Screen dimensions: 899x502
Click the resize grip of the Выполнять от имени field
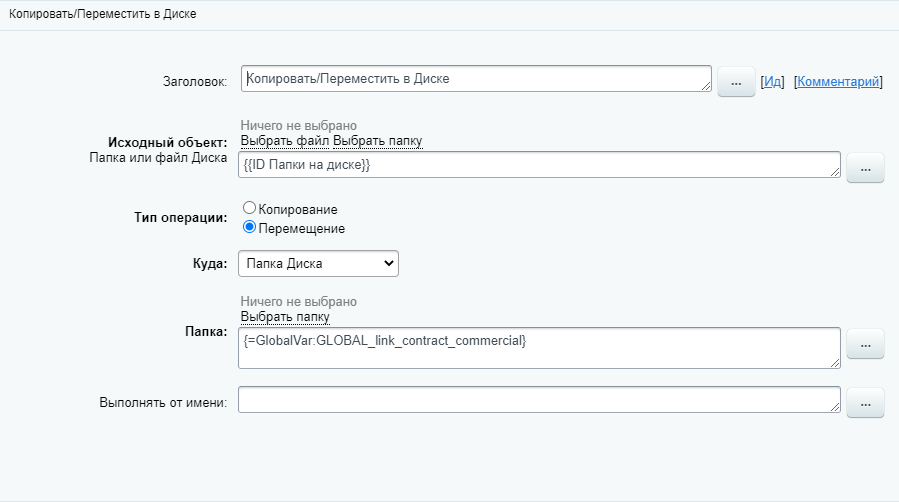coord(834,407)
